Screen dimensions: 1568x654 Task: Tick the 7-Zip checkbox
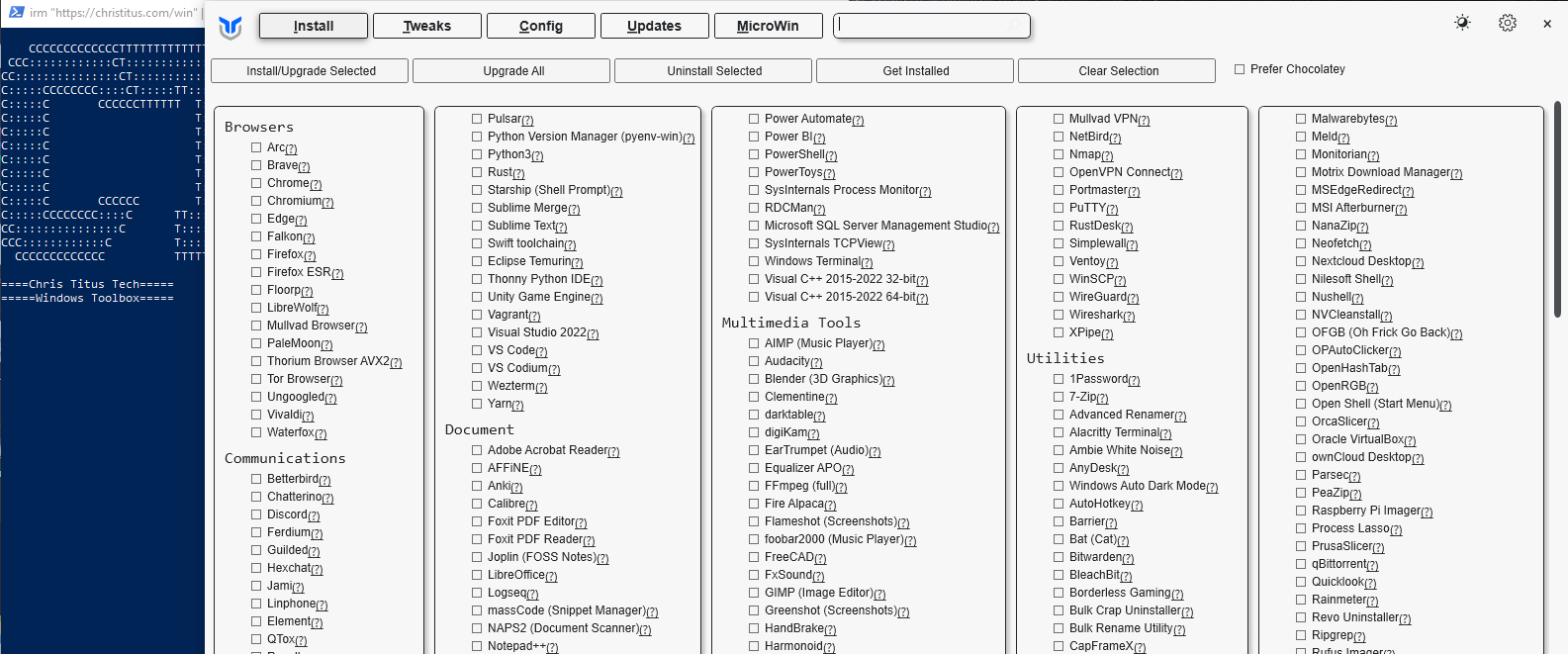pos(1059,397)
